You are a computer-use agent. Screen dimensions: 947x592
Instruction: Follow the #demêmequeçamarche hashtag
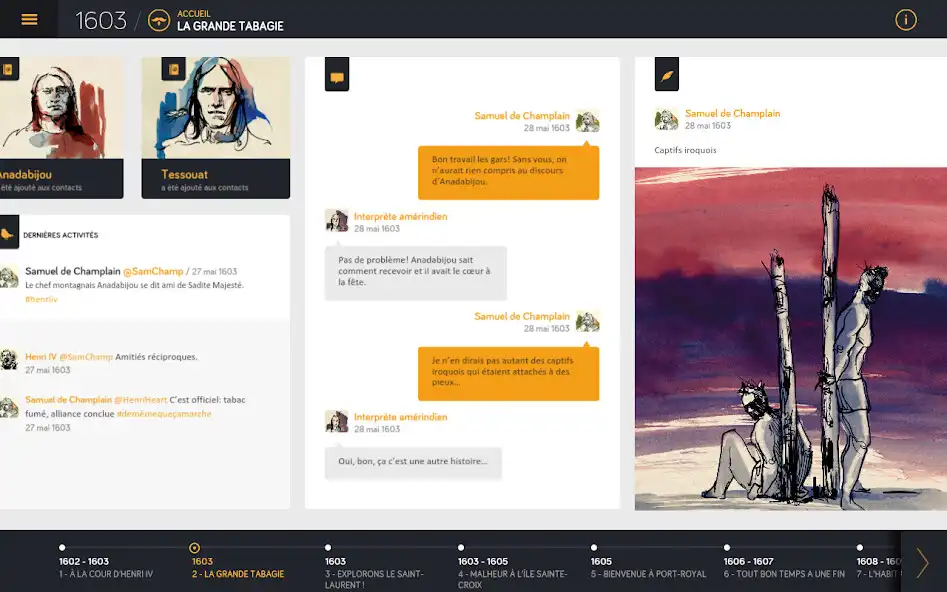pyautogui.click(x=164, y=414)
